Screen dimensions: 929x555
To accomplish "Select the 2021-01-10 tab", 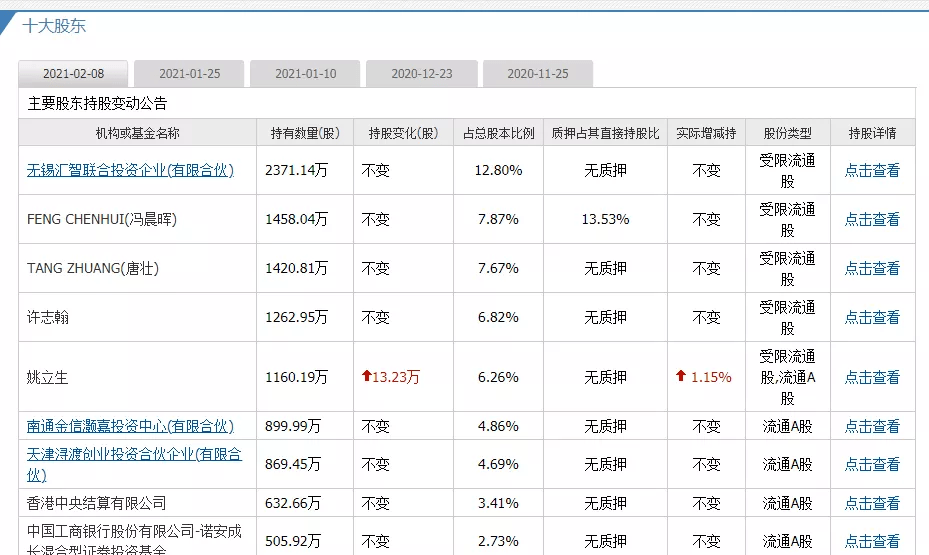I will (305, 74).
